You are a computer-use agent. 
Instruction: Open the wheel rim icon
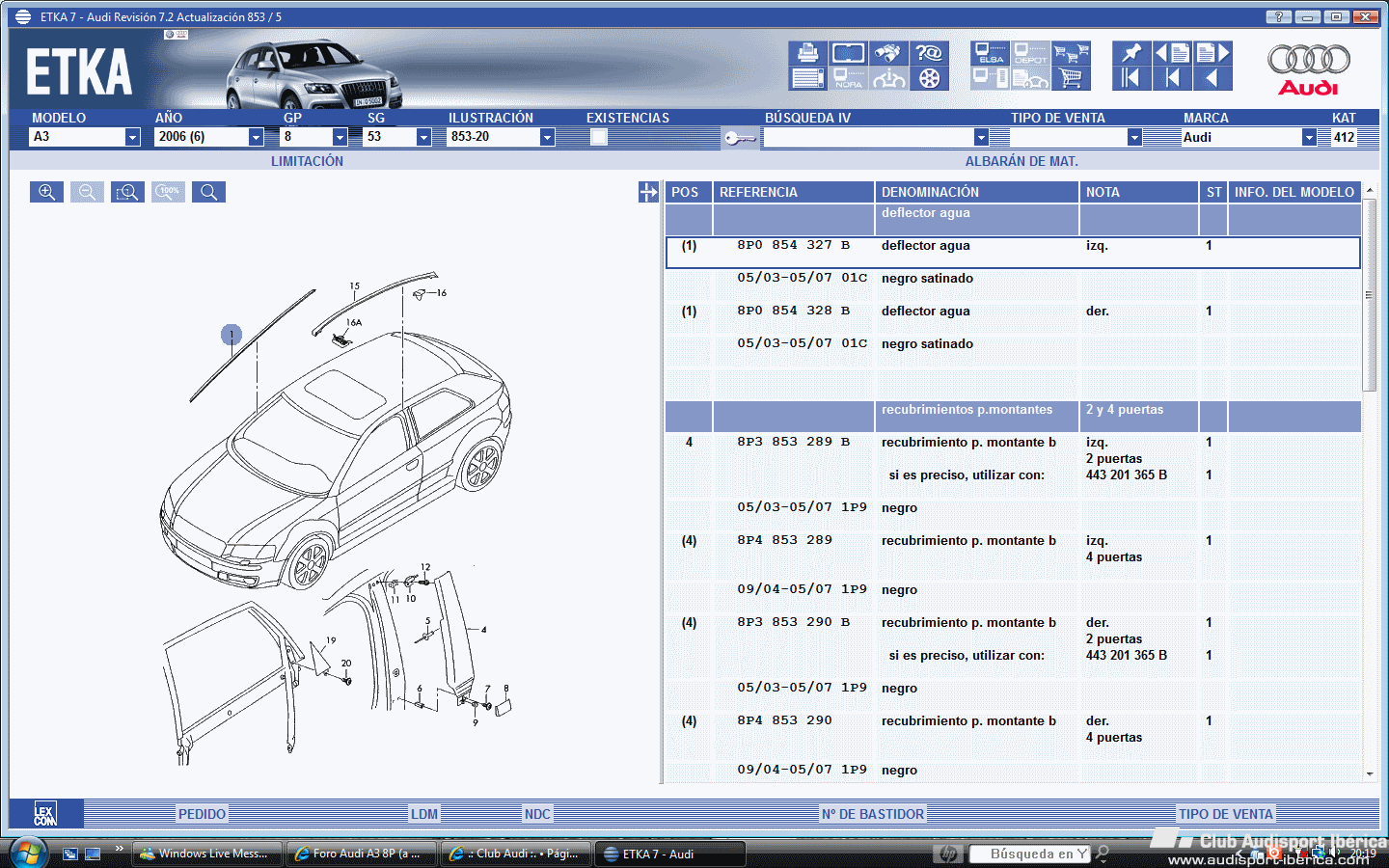929,78
